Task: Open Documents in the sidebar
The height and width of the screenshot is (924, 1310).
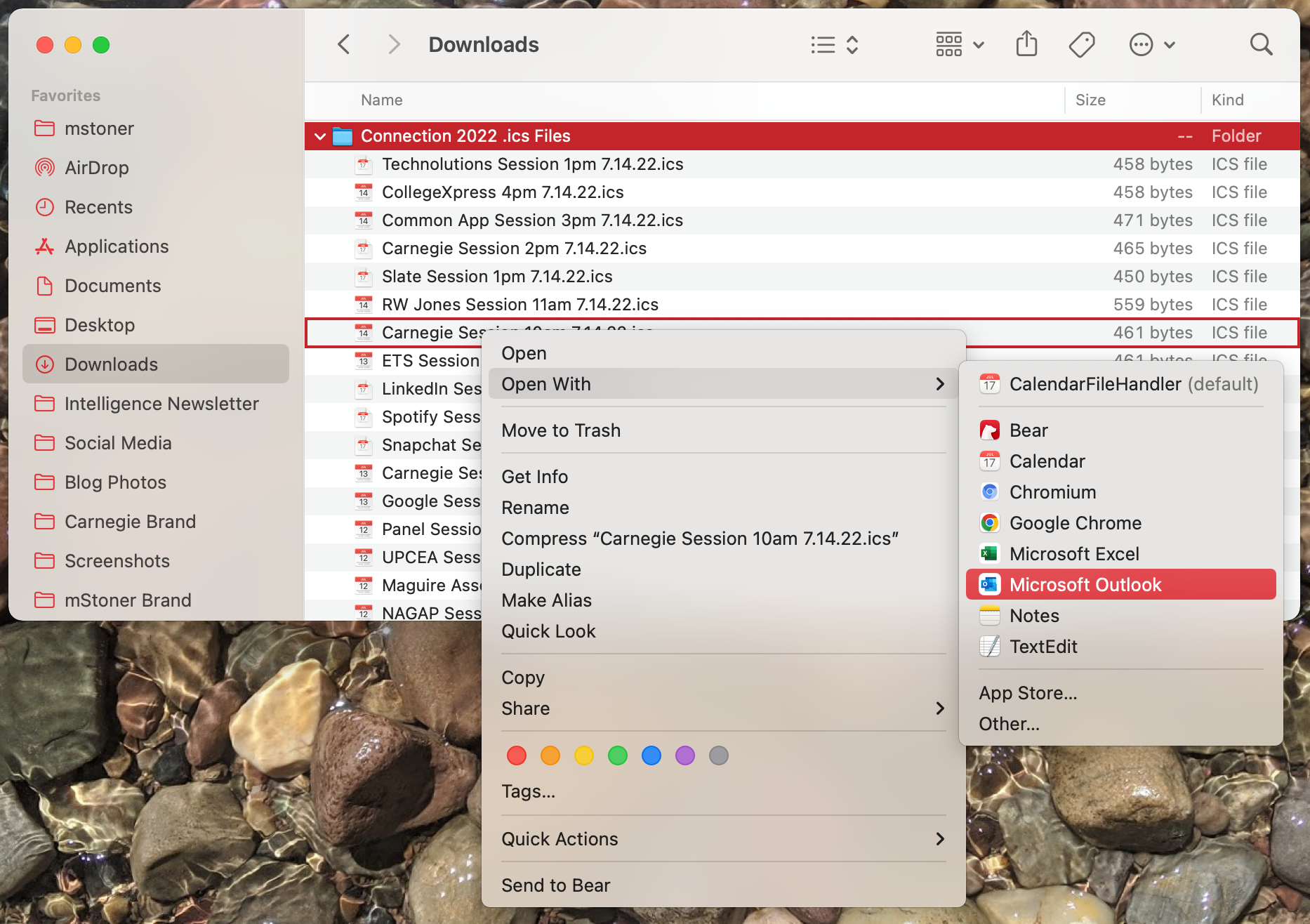Action: click(156, 286)
